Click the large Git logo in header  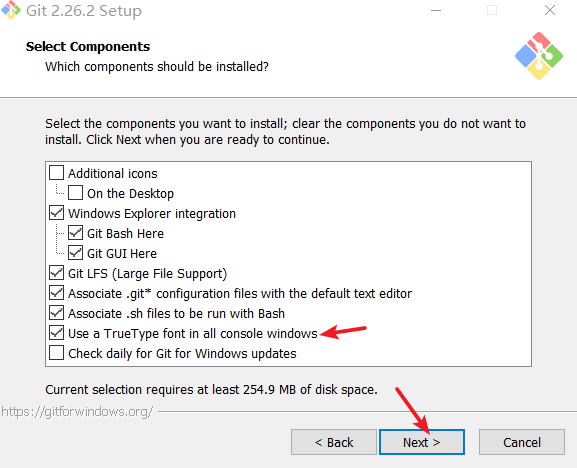(539, 56)
